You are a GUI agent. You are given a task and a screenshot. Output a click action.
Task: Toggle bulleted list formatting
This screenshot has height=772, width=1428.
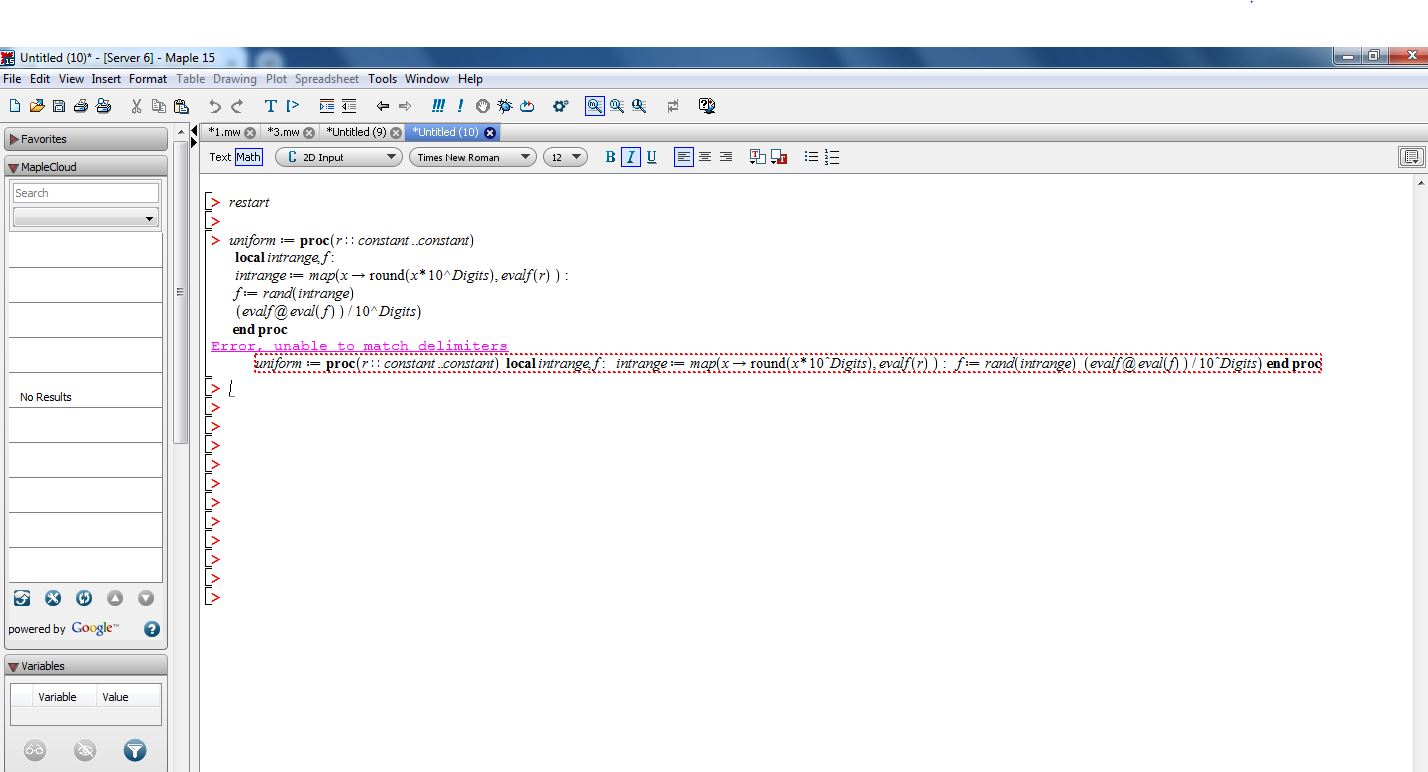tap(811, 157)
